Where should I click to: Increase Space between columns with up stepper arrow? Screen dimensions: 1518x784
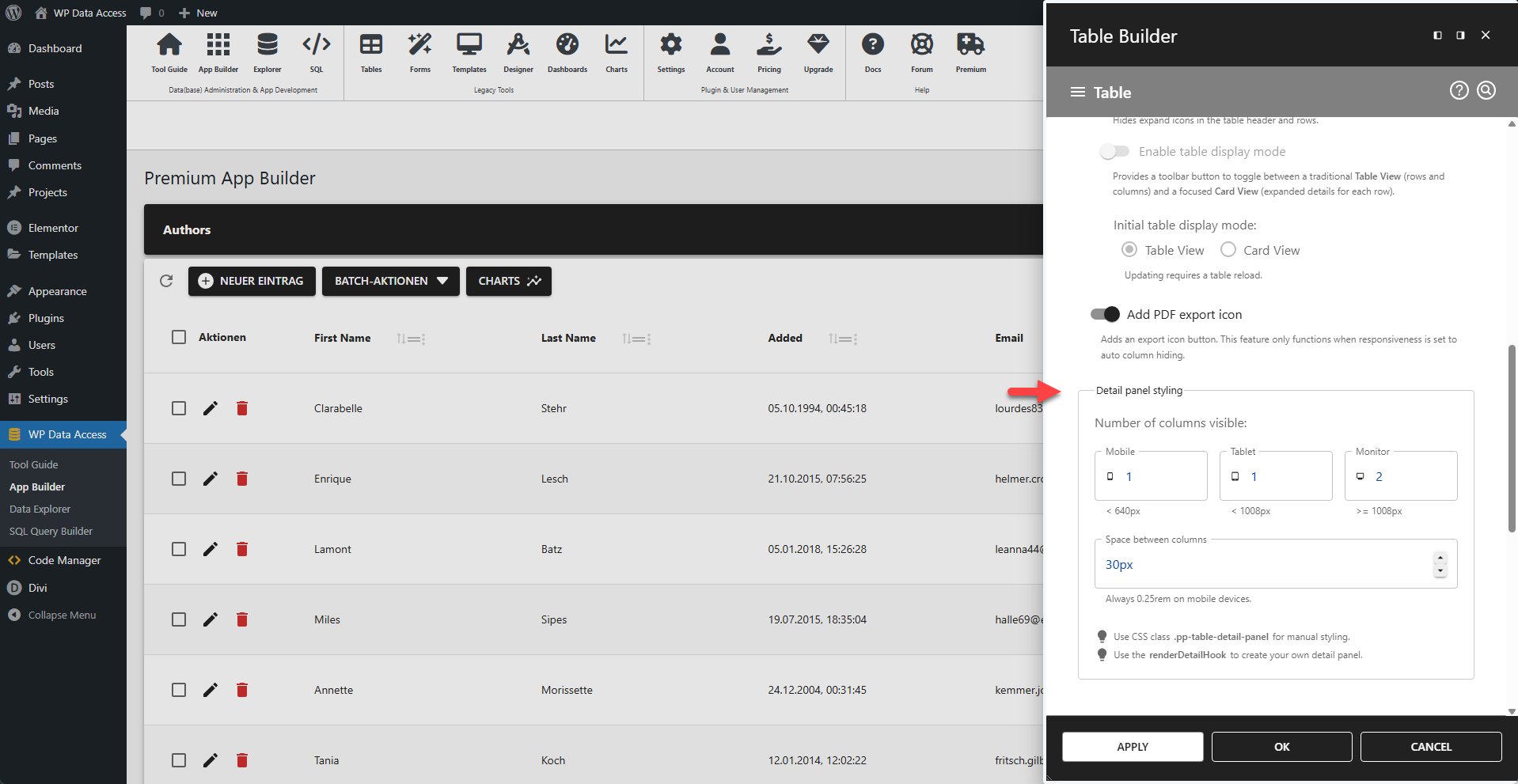1439,559
